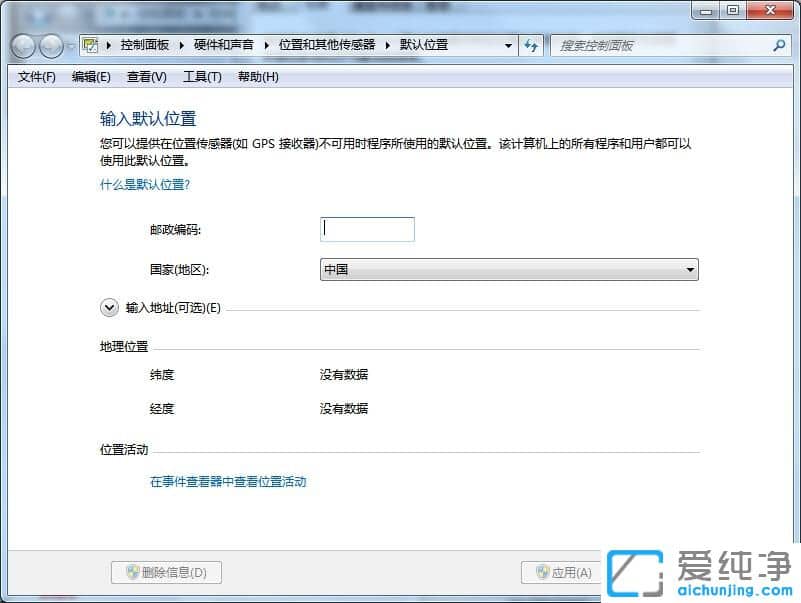Click the Control Panel icon at the address bar start
This screenshot has width=801, height=603.
pyautogui.click(x=88, y=45)
